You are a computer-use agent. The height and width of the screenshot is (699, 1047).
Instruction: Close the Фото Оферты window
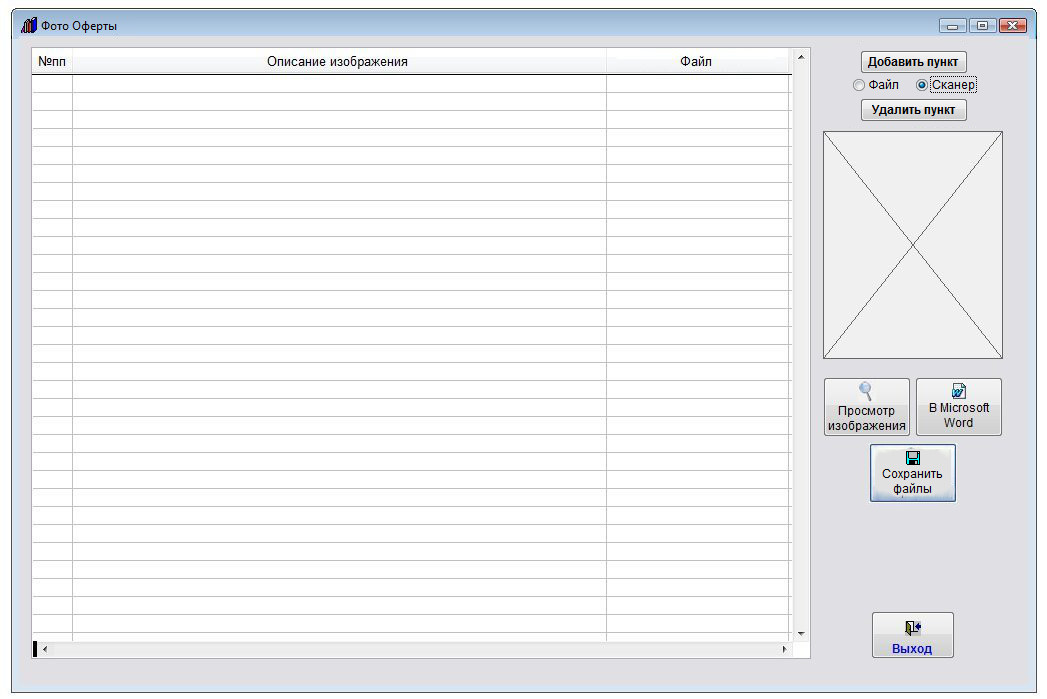1012,26
